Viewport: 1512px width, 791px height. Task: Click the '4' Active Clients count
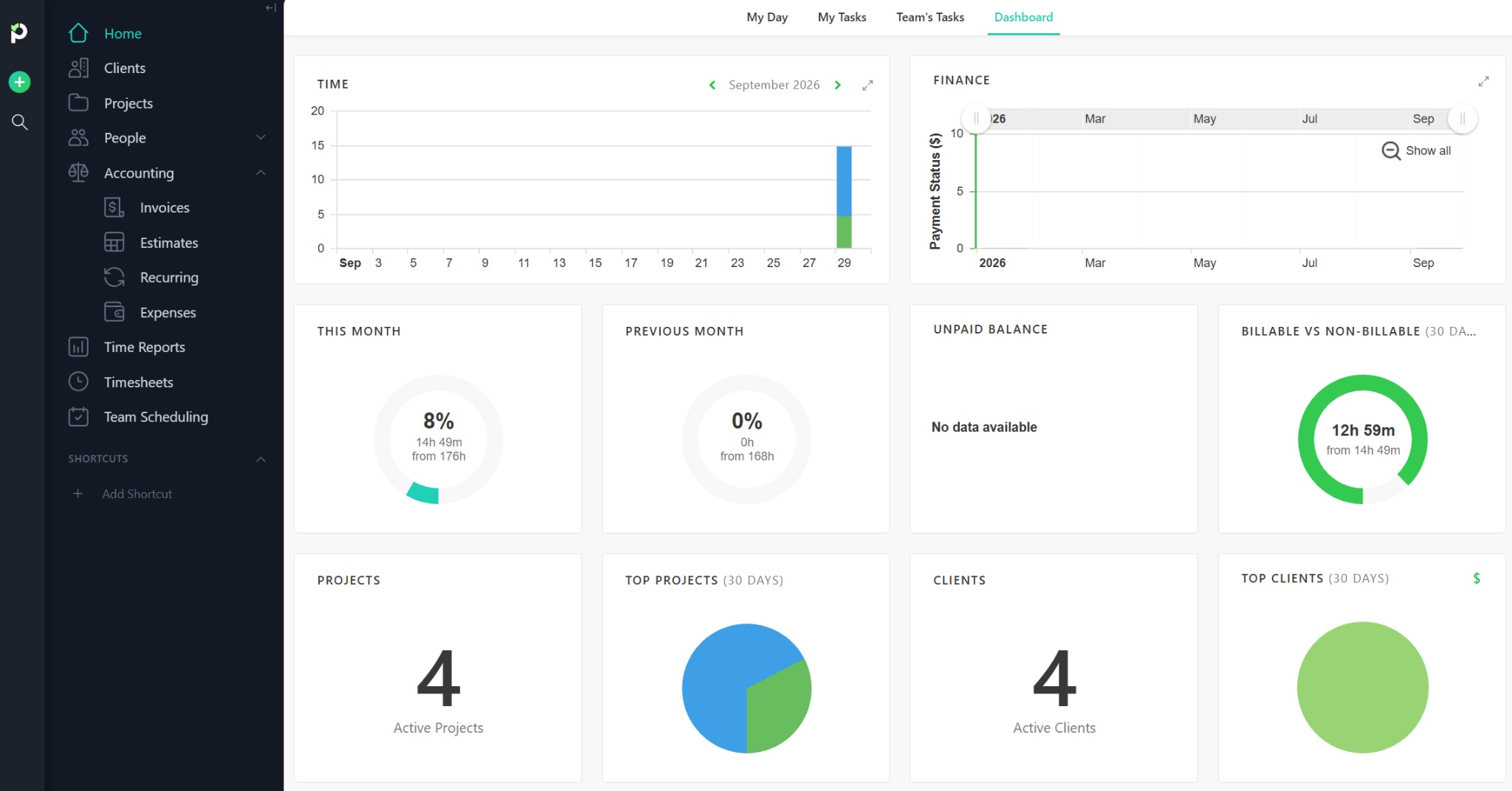[x=1054, y=677]
